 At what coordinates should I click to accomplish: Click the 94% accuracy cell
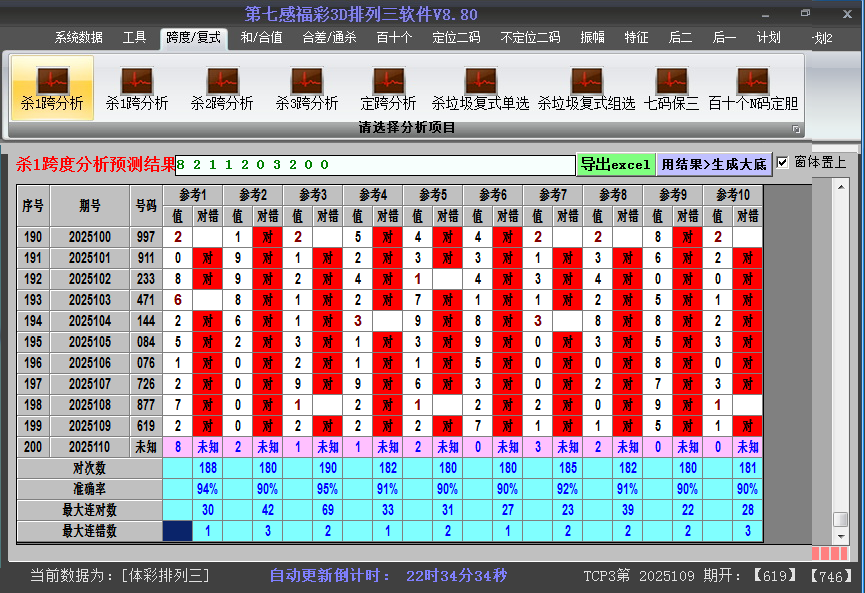point(207,489)
